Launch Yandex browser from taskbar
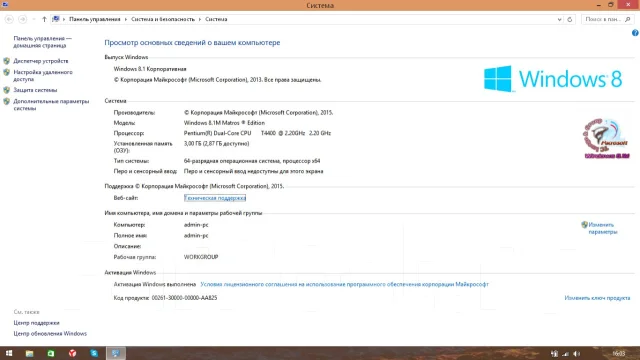This screenshot has width=640, height=360. (72, 353)
